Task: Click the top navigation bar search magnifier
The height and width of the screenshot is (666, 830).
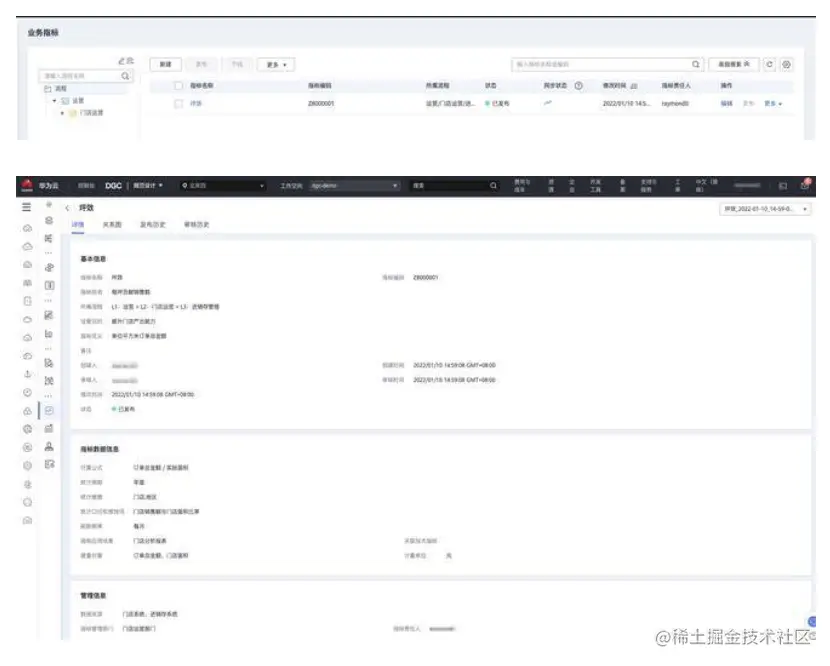Action: point(493,185)
